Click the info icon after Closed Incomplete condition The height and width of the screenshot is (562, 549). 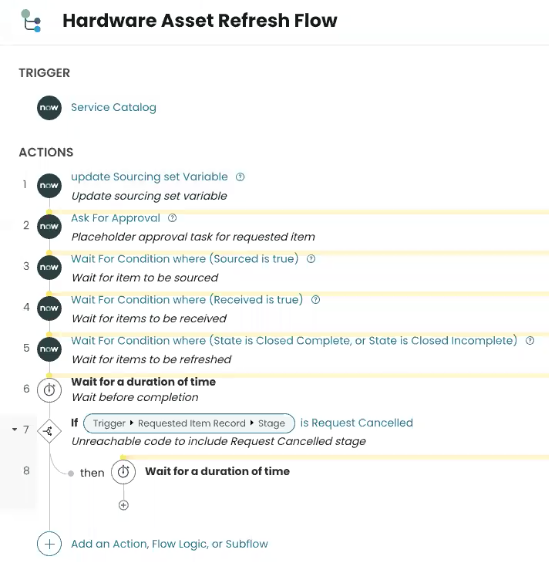click(530, 340)
